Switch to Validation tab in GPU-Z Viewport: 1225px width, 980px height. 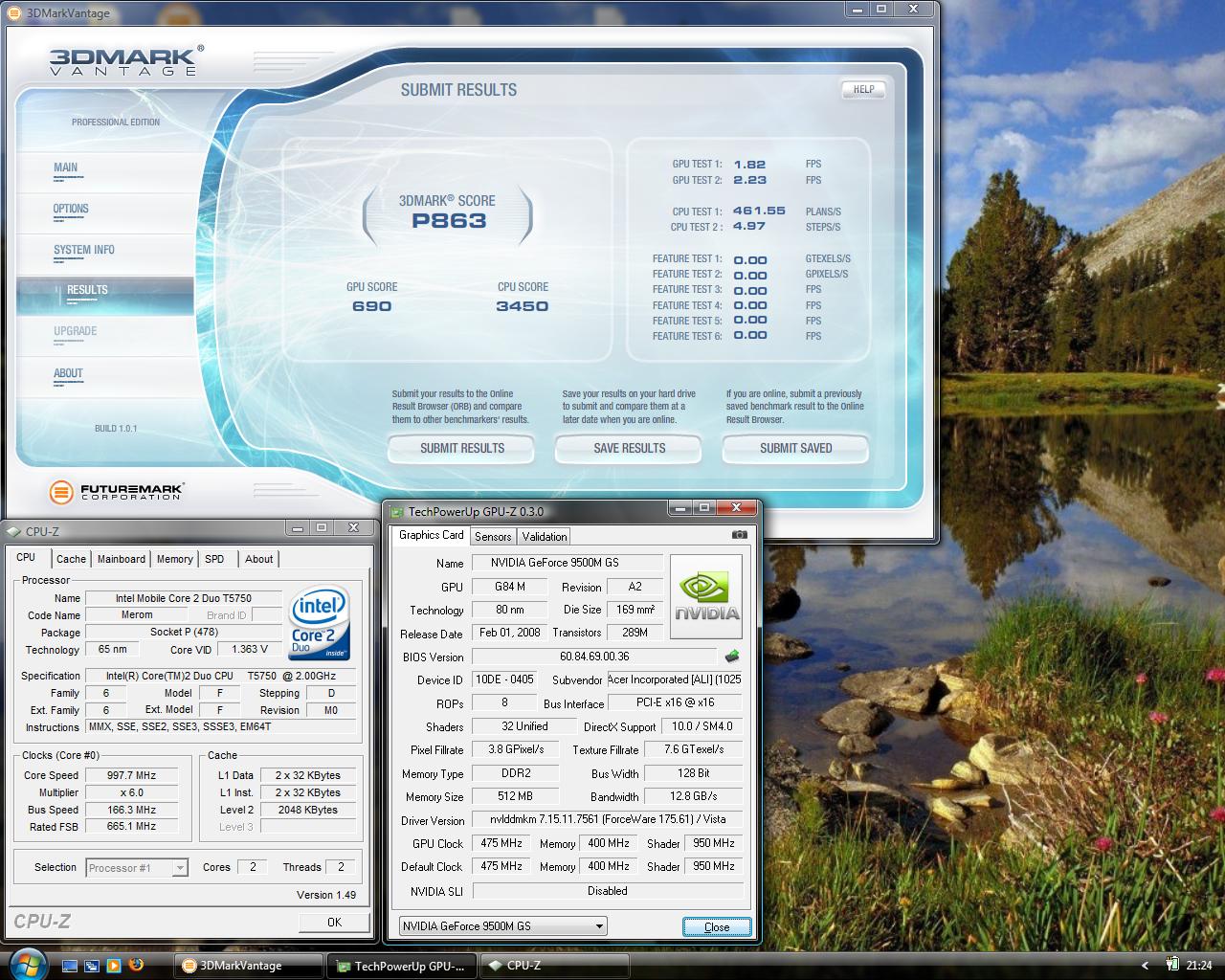[x=545, y=537]
